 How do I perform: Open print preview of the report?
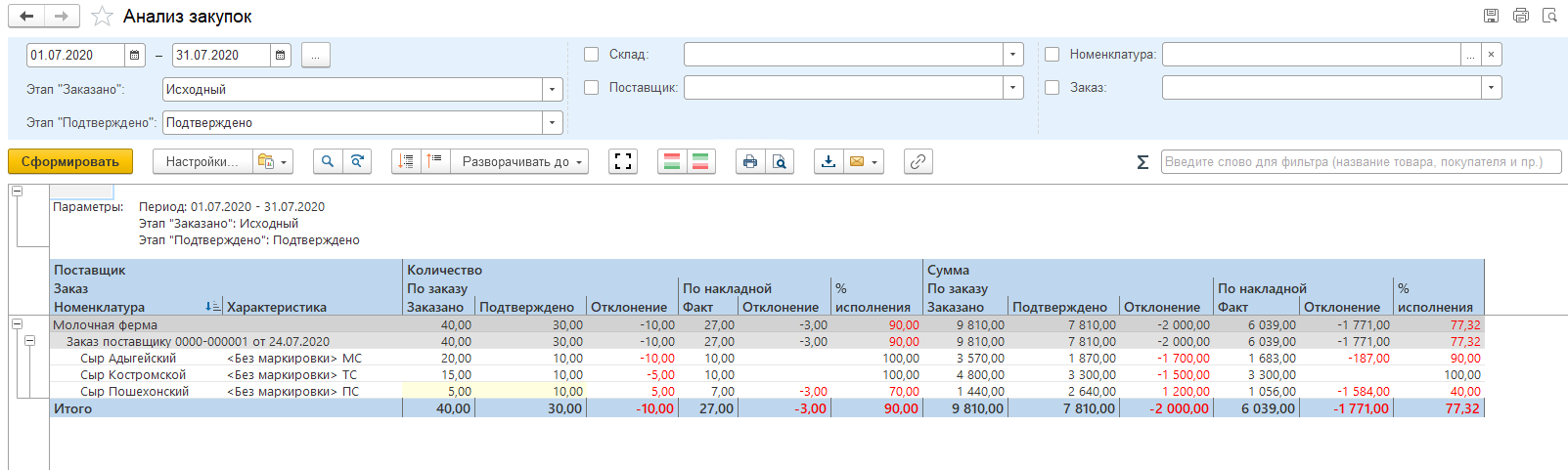[779, 162]
